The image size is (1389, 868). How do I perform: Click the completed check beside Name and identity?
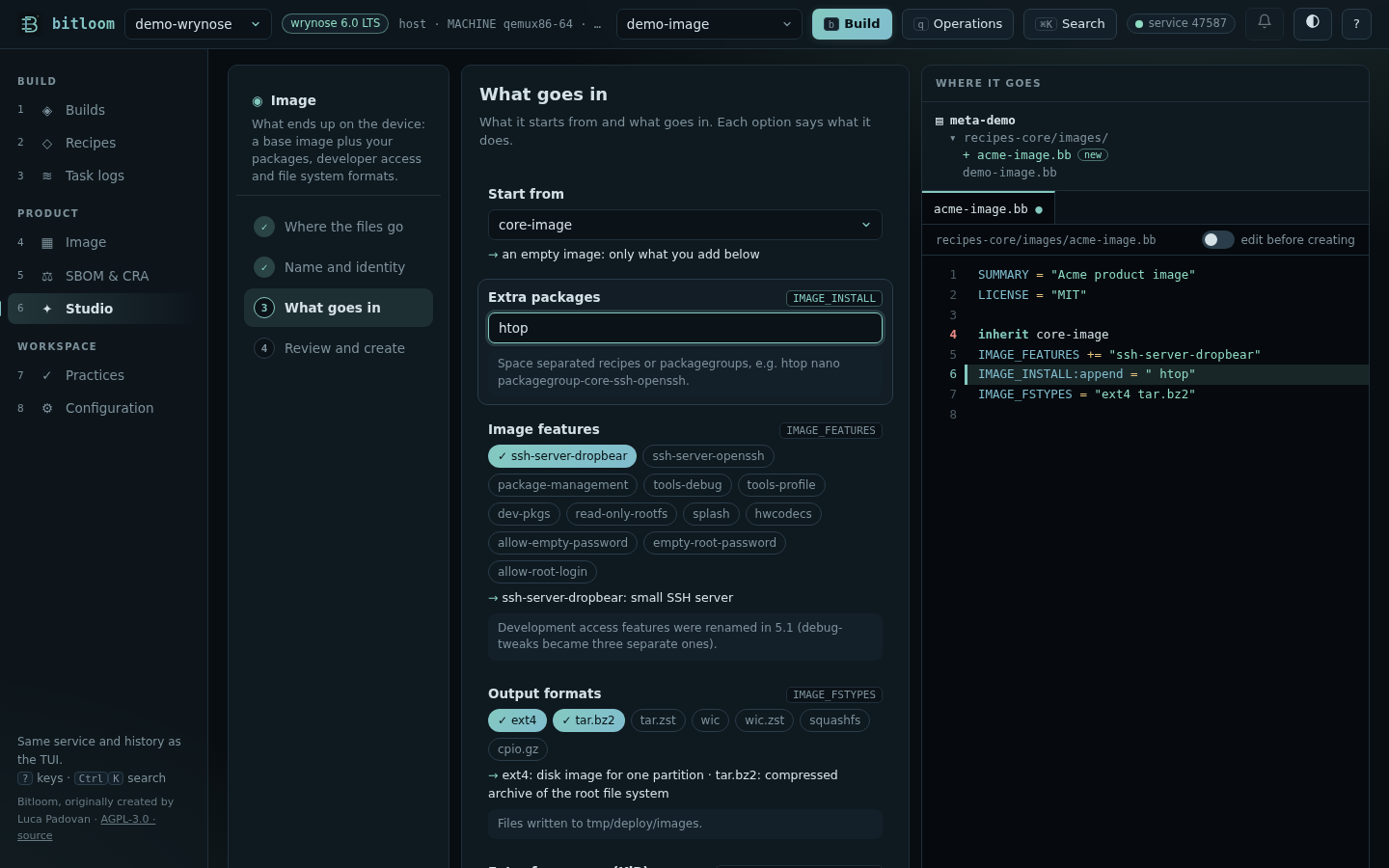[264, 267]
